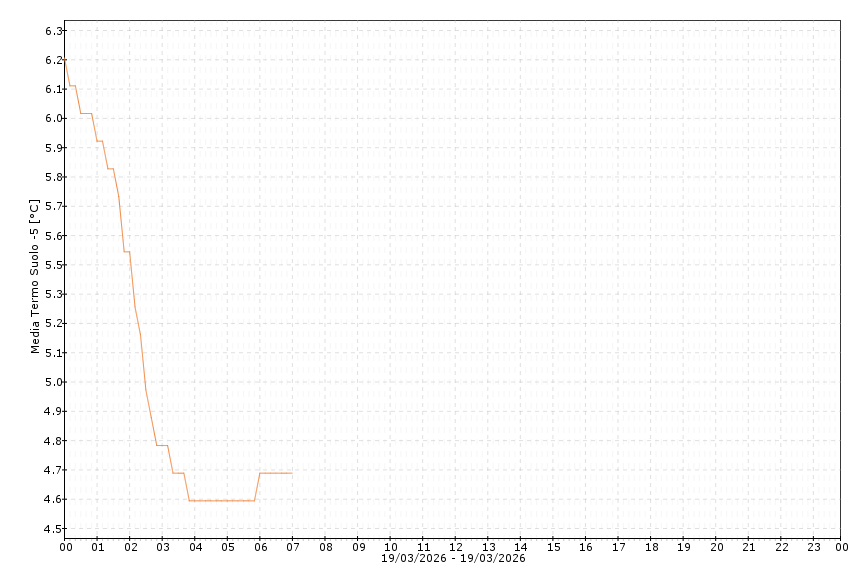
Task: Click the 07 hour label on the x-axis
Action: (292, 547)
